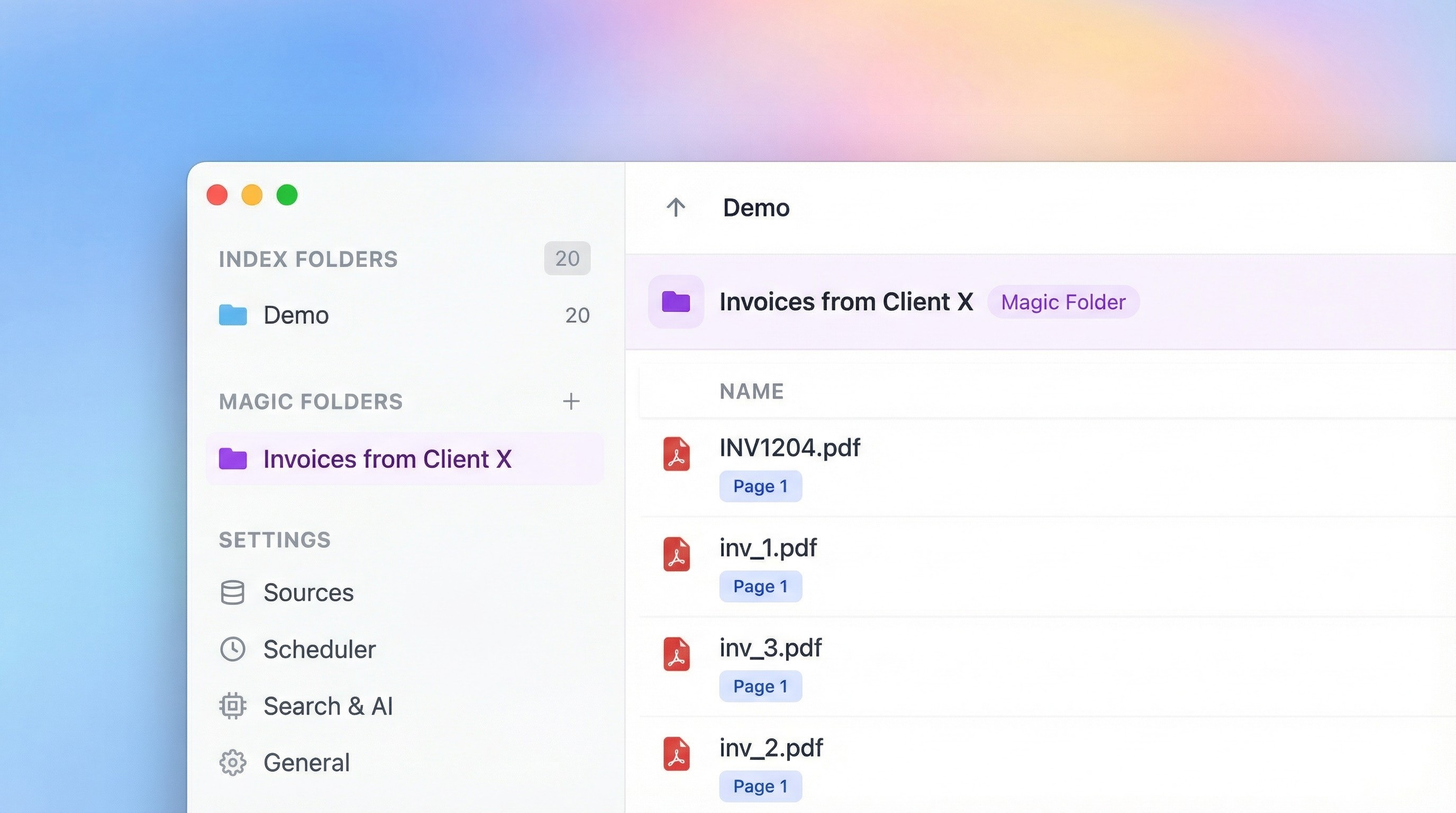Viewport: 1456px width, 813px height.
Task: Click the blue Demo folder icon in sidebar
Action: click(233, 315)
